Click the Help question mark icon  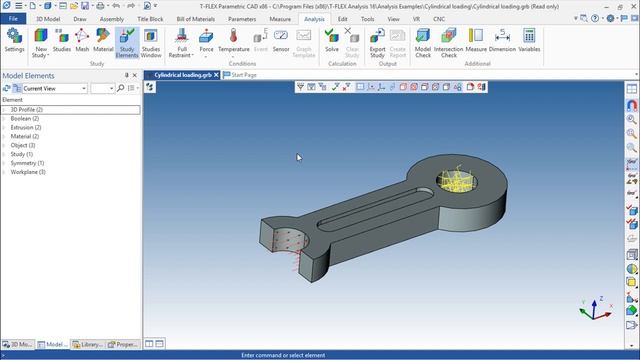pyautogui.click(x=595, y=18)
